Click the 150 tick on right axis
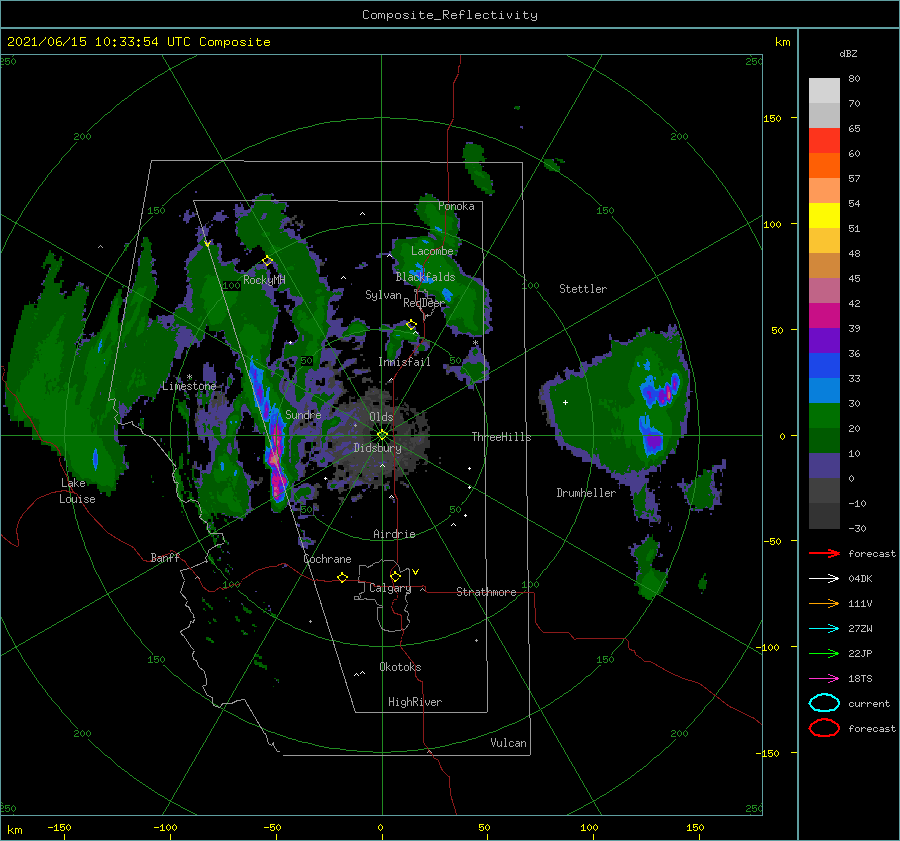 coord(772,118)
